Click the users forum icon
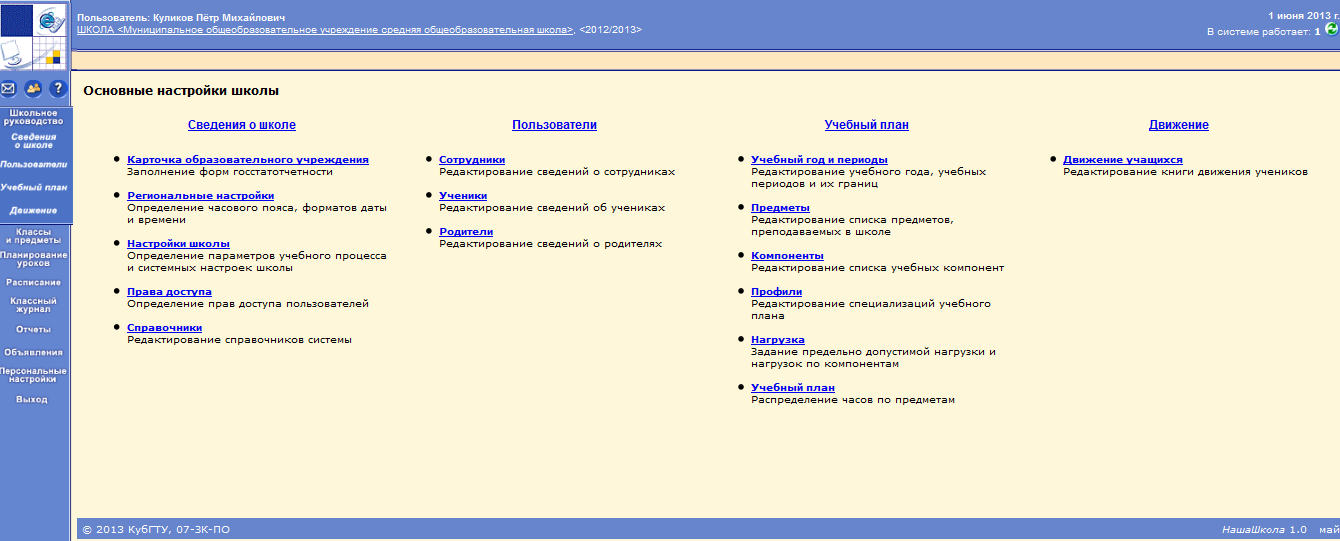This screenshot has width=1340, height=541. pyautogui.click(x=34, y=89)
